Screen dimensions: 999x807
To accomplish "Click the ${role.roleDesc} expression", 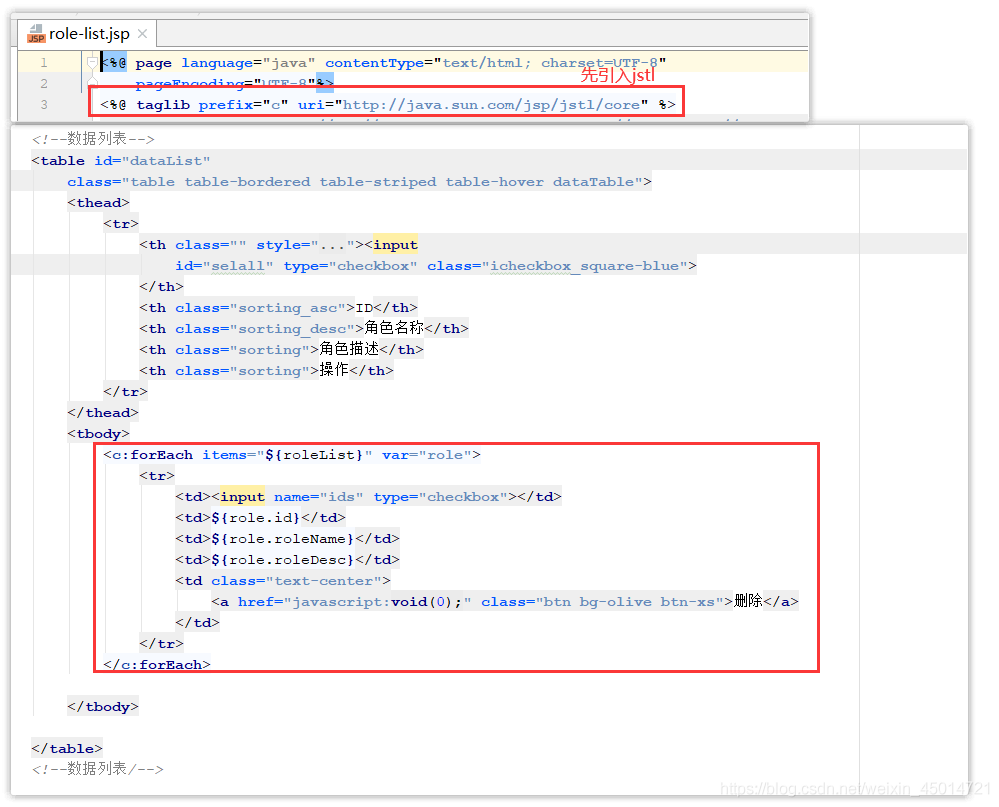I will (283, 560).
